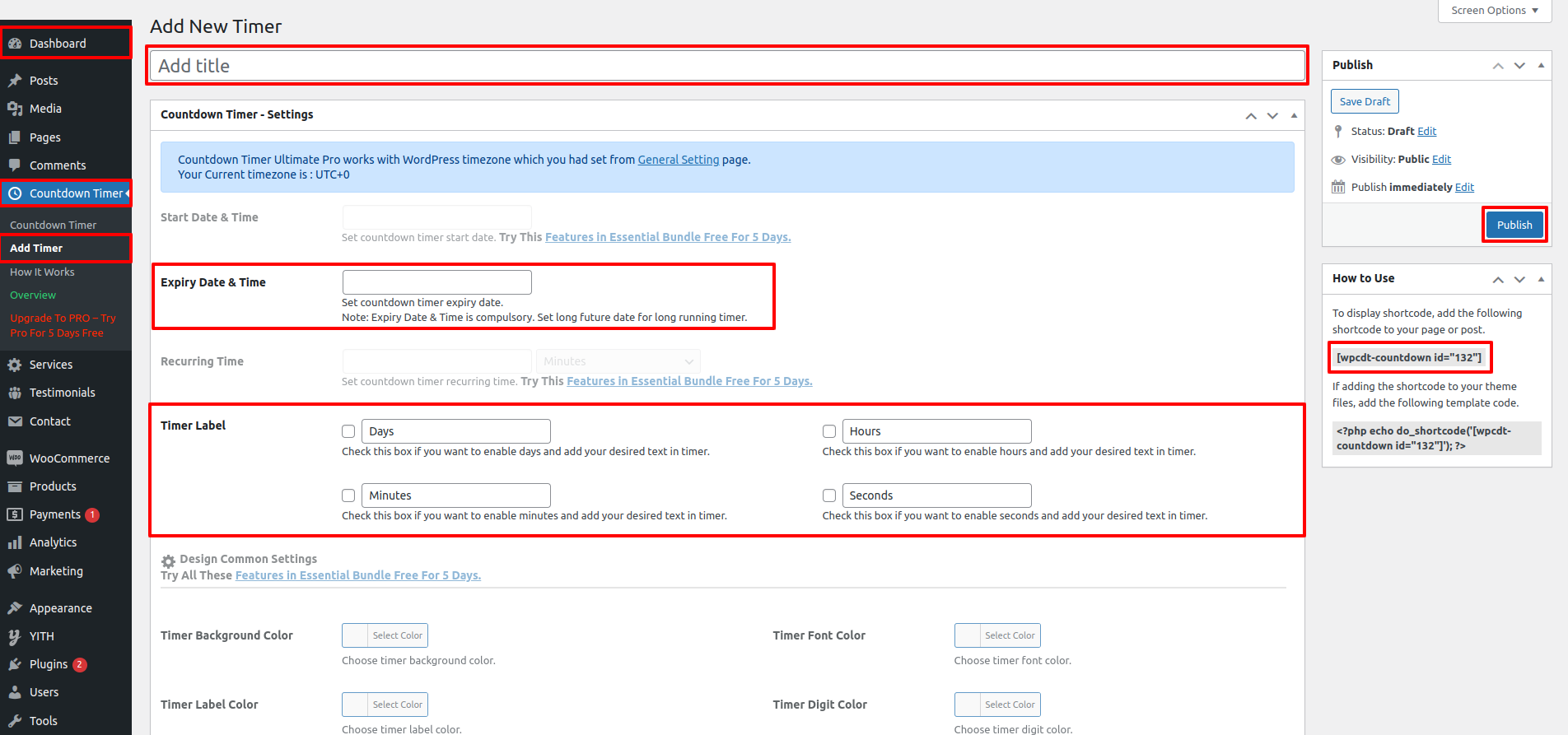The width and height of the screenshot is (1568, 735).
Task: Open the Recurring Time Minutes dropdown
Action: (618, 361)
